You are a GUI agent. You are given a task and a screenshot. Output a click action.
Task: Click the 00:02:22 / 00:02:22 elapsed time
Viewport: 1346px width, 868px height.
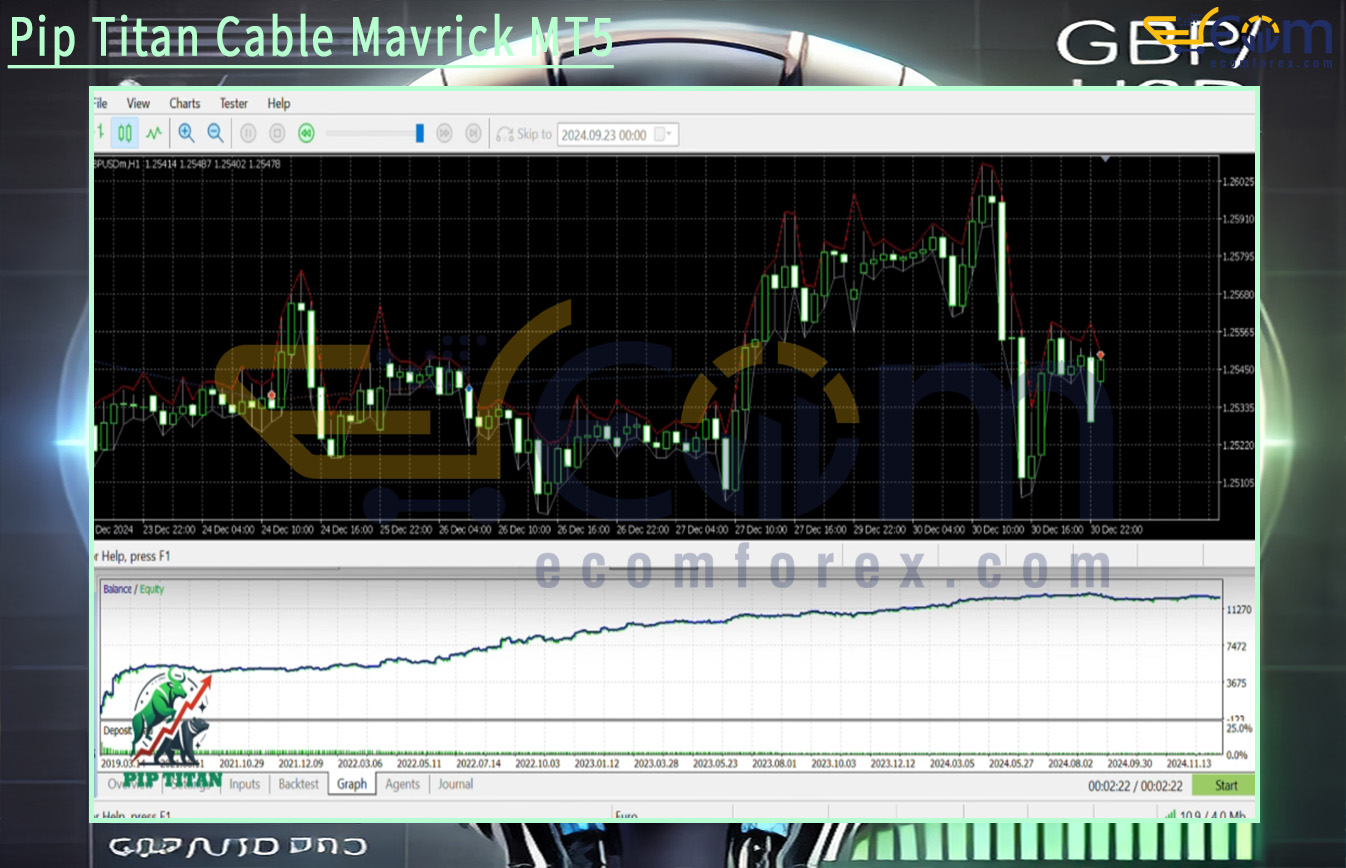tap(1134, 786)
